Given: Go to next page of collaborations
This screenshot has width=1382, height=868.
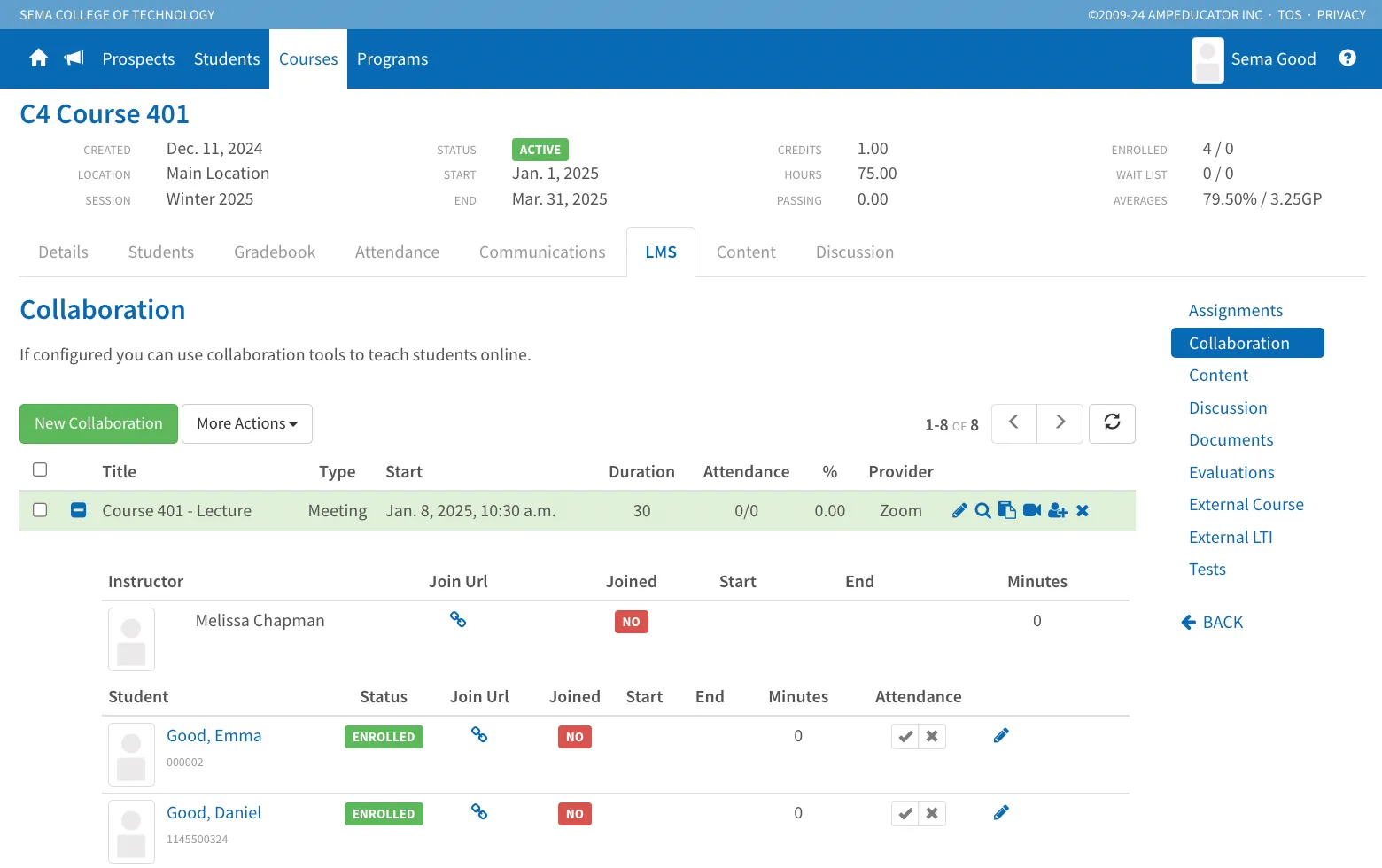Looking at the screenshot, I should 1060,423.
